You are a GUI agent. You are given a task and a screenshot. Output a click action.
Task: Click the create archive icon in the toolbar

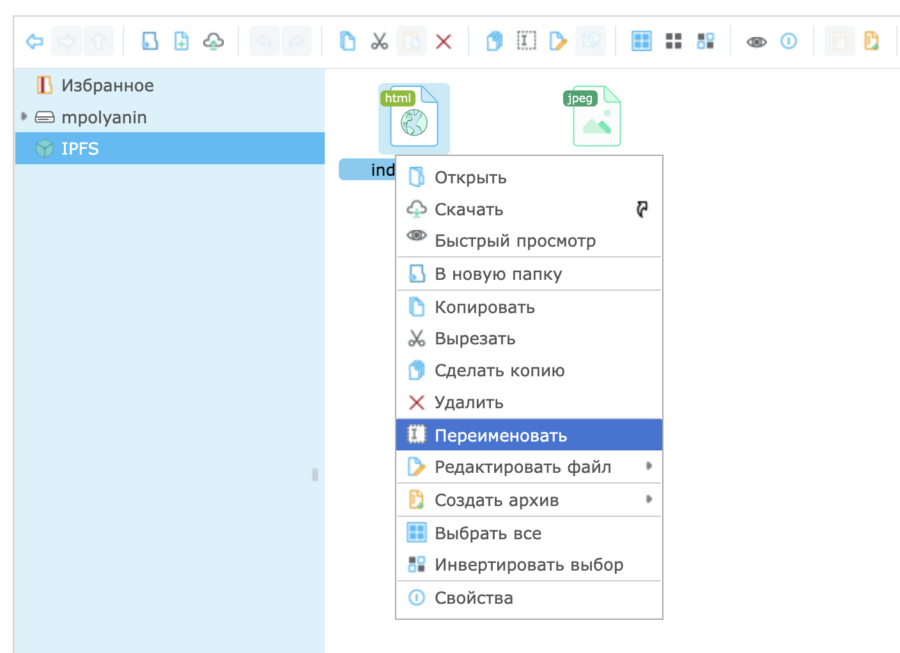[x=872, y=41]
